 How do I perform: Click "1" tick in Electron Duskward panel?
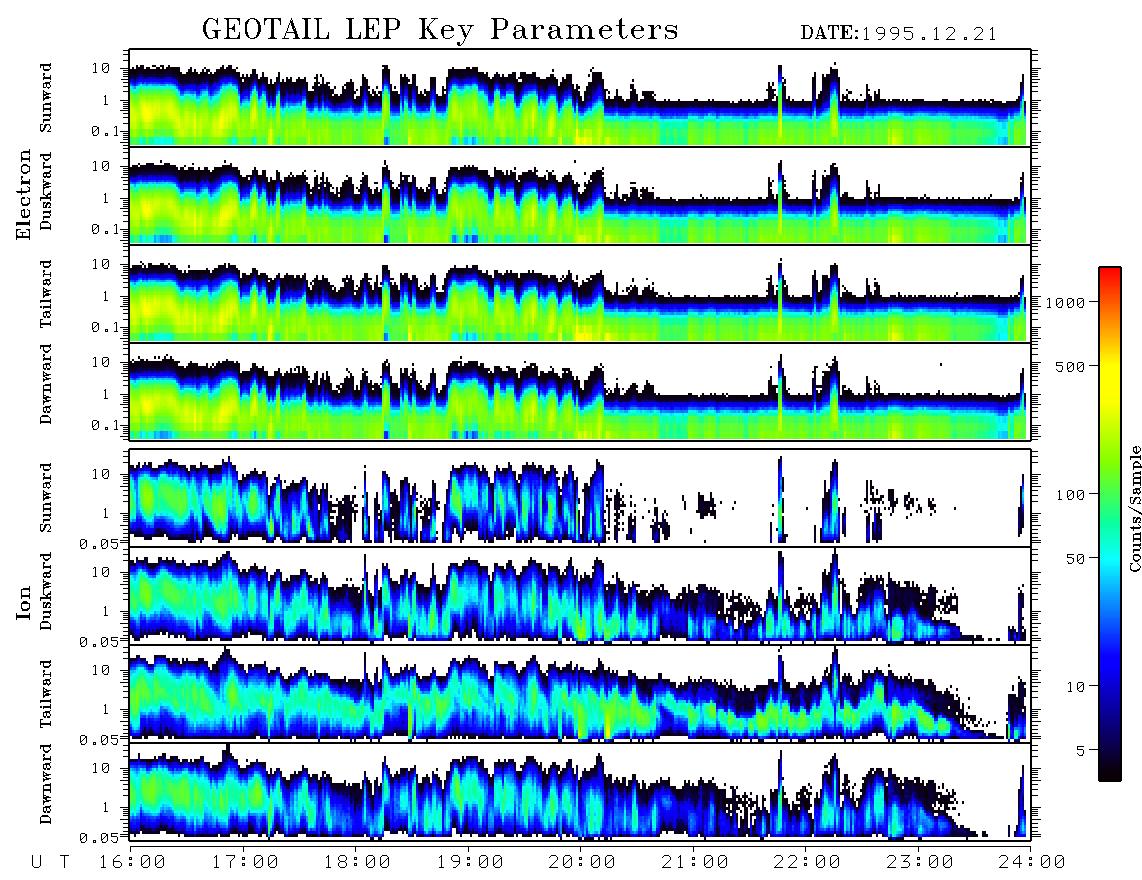(x=105, y=198)
